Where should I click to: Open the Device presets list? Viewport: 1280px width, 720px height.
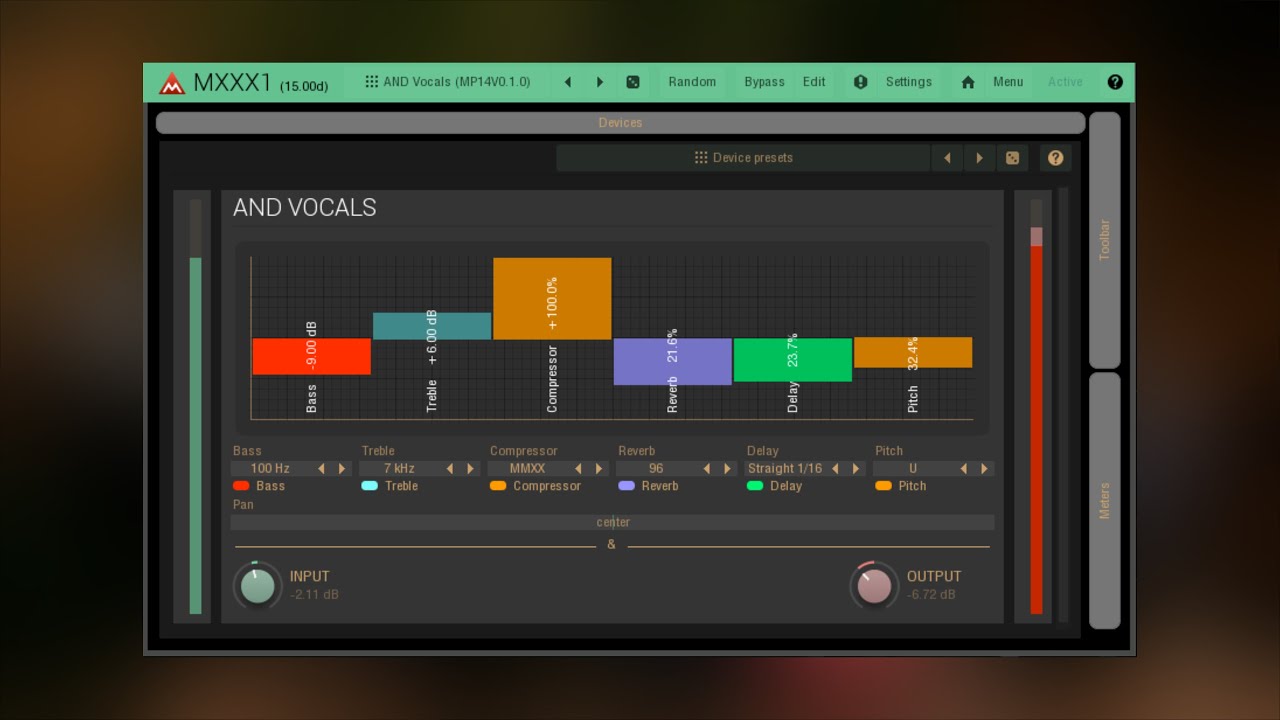[743, 158]
